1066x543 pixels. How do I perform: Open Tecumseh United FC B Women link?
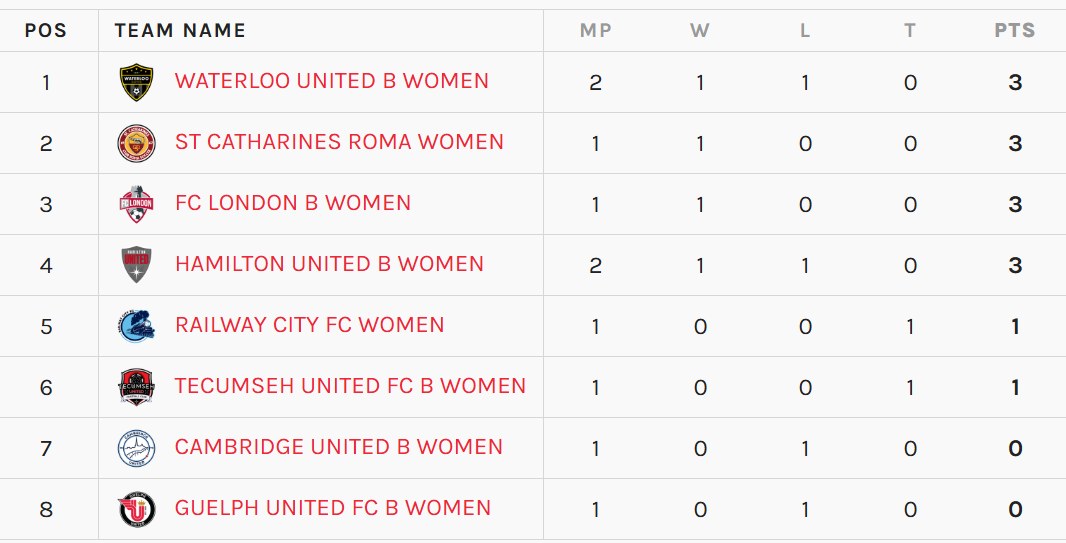(350, 386)
